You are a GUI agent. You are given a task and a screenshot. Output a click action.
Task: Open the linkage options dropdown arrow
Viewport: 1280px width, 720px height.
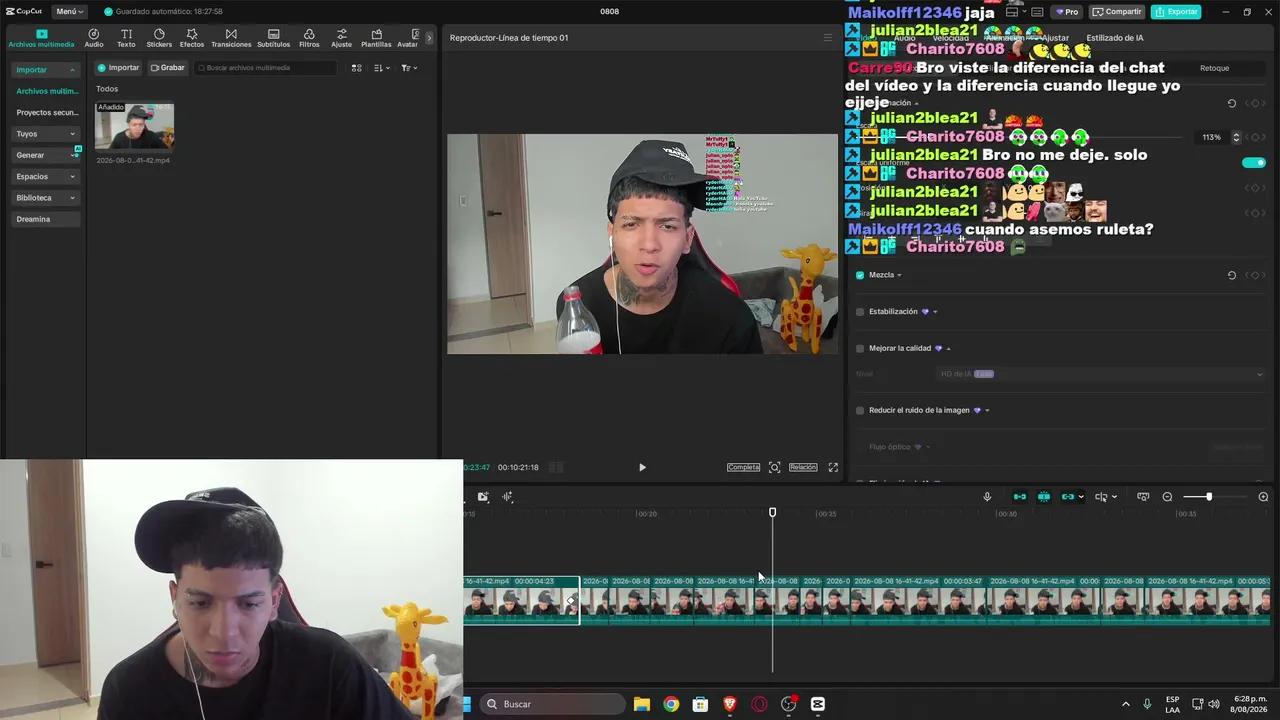click(x=1081, y=497)
